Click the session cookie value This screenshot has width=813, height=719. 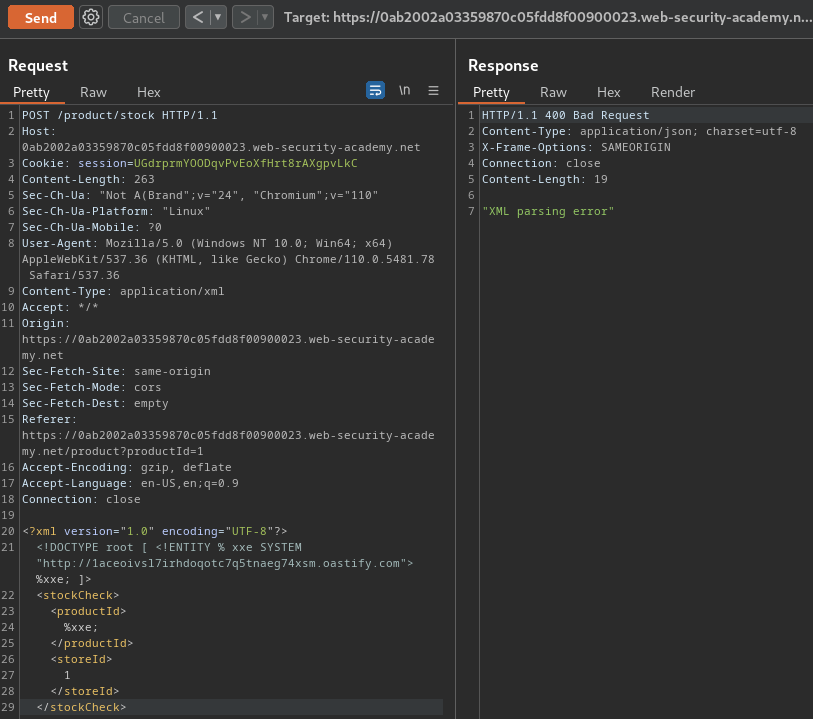point(246,163)
